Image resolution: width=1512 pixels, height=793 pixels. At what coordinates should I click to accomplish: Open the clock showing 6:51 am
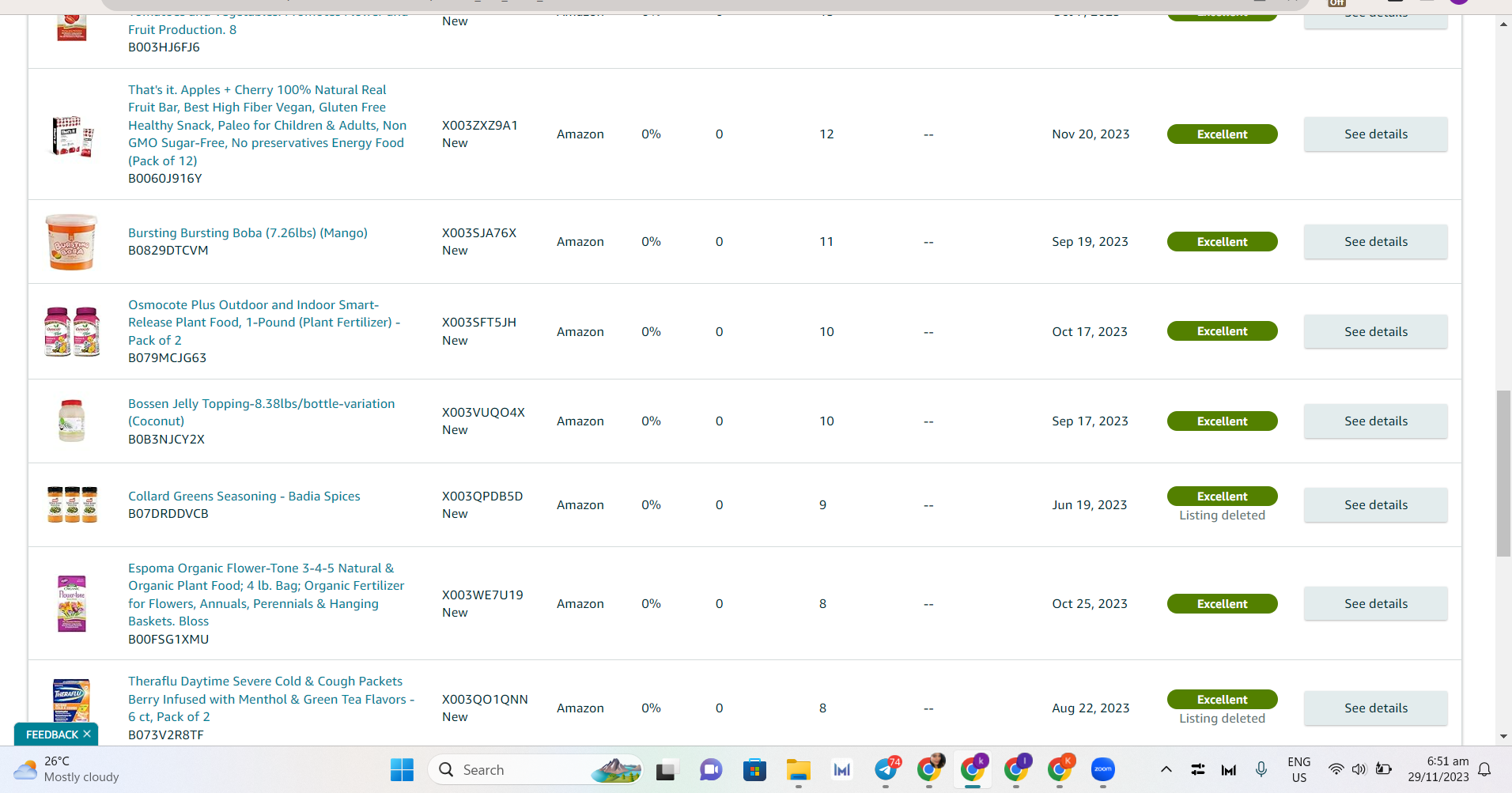click(x=1438, y=769)
